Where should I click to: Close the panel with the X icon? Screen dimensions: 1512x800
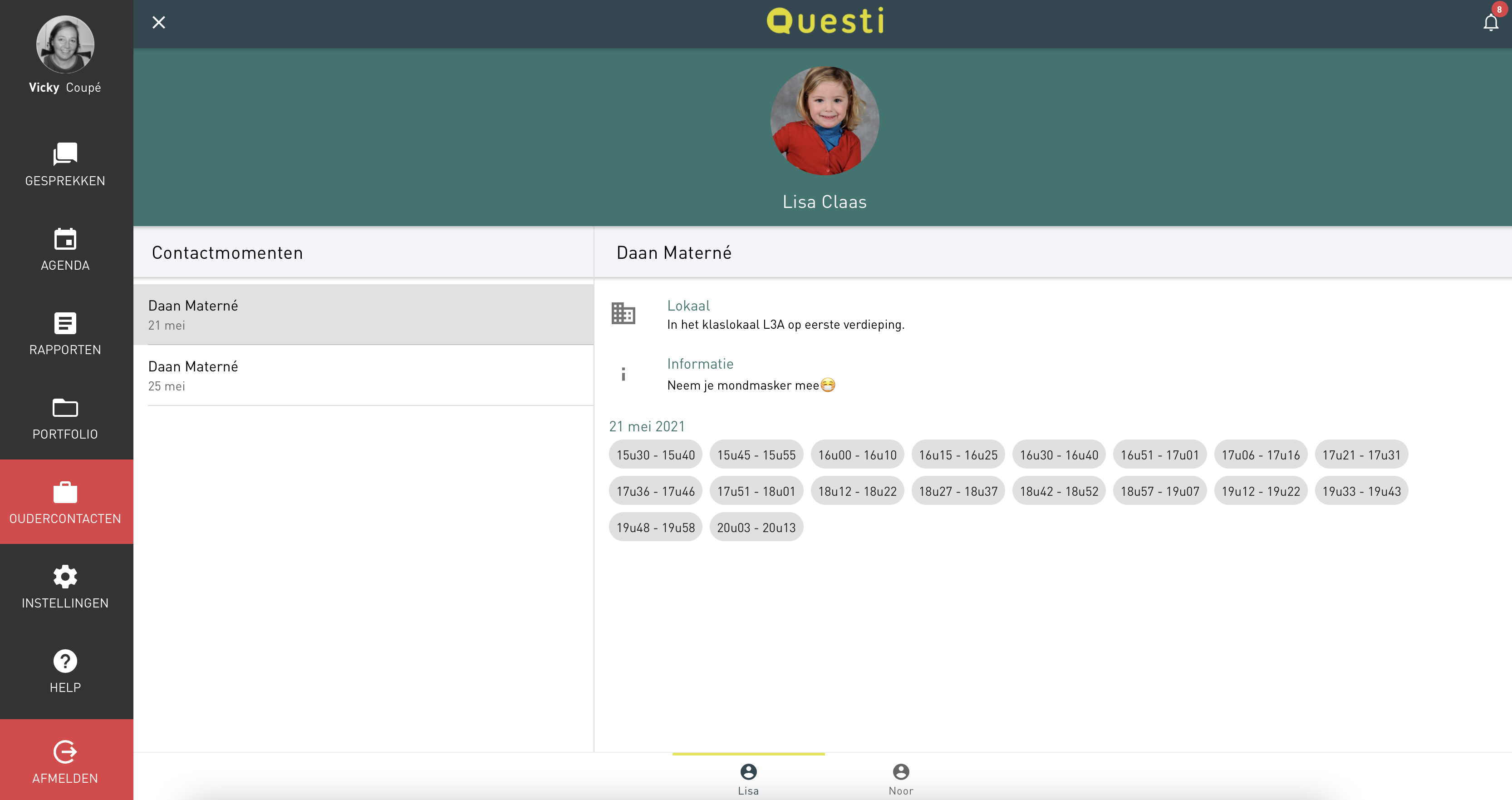pos(158,22)
